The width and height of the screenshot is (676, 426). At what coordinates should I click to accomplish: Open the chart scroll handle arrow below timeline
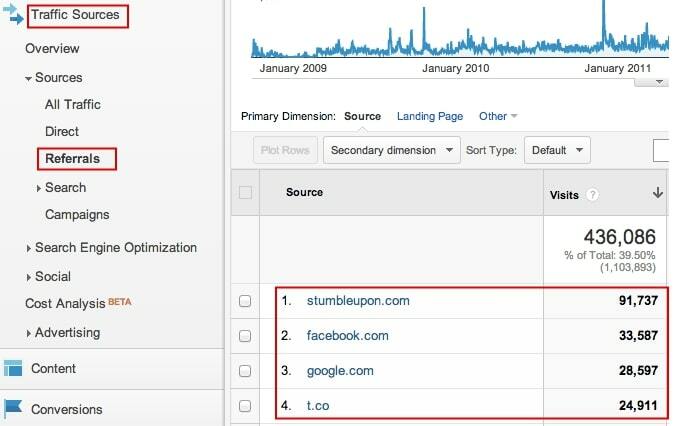tap(659, 82)
